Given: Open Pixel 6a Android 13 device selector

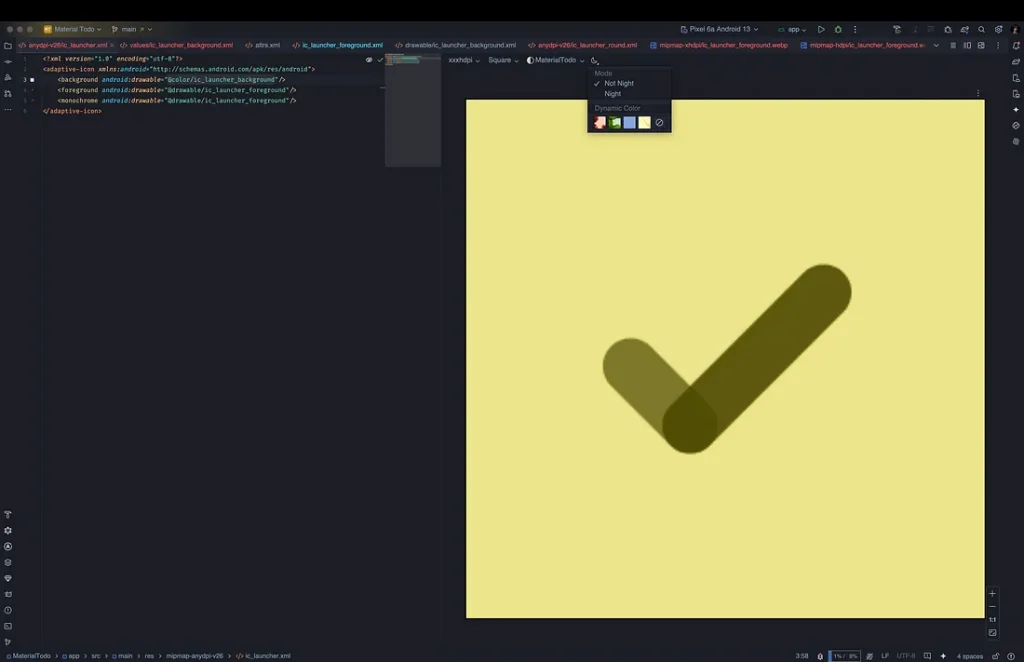Looking at the screenshot, I should [719, 29].
